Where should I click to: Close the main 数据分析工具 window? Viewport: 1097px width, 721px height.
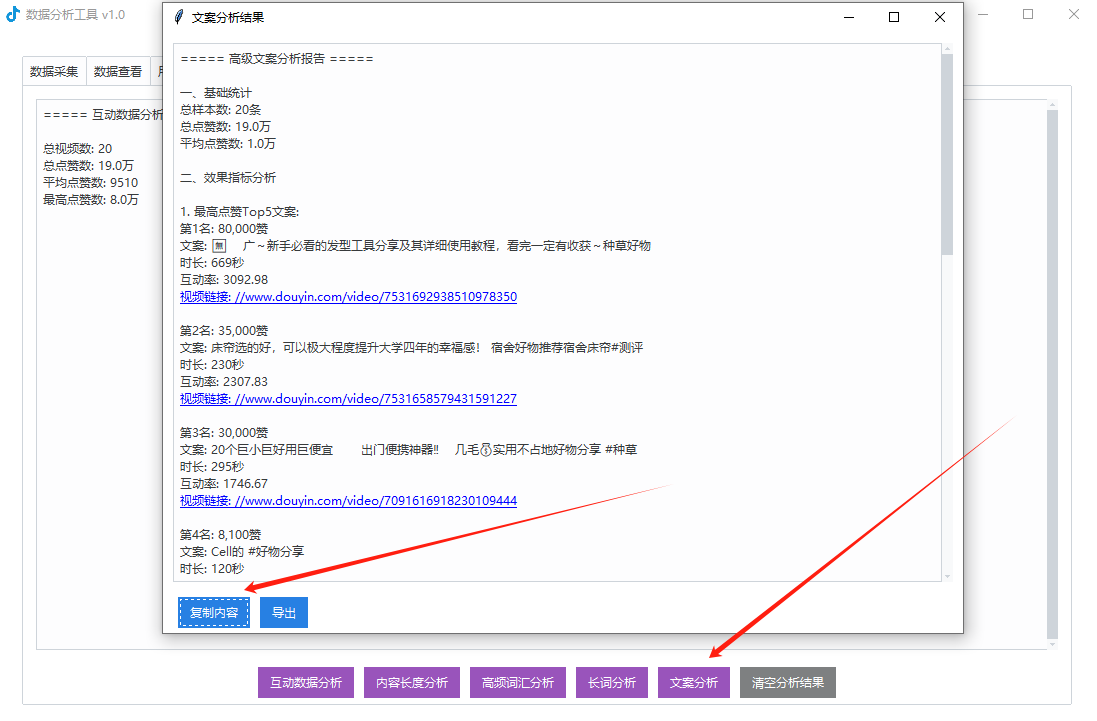pyautogui.click(x=1073, y=14)
